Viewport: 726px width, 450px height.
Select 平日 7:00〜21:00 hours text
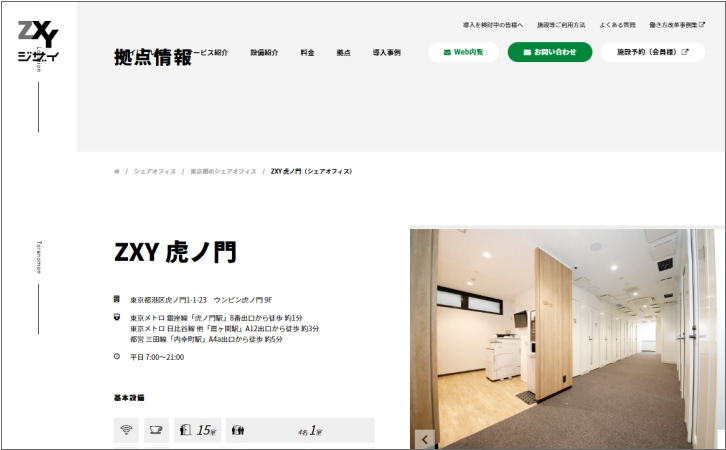(x=157, y=357)
